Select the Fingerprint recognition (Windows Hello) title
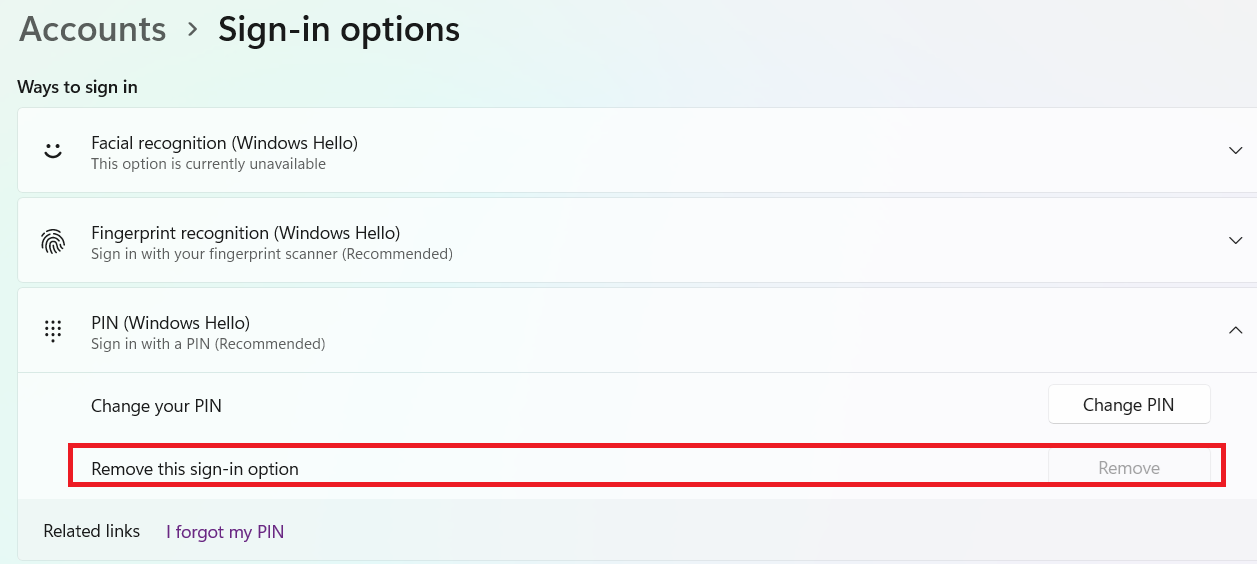 [x=245, y=233]
